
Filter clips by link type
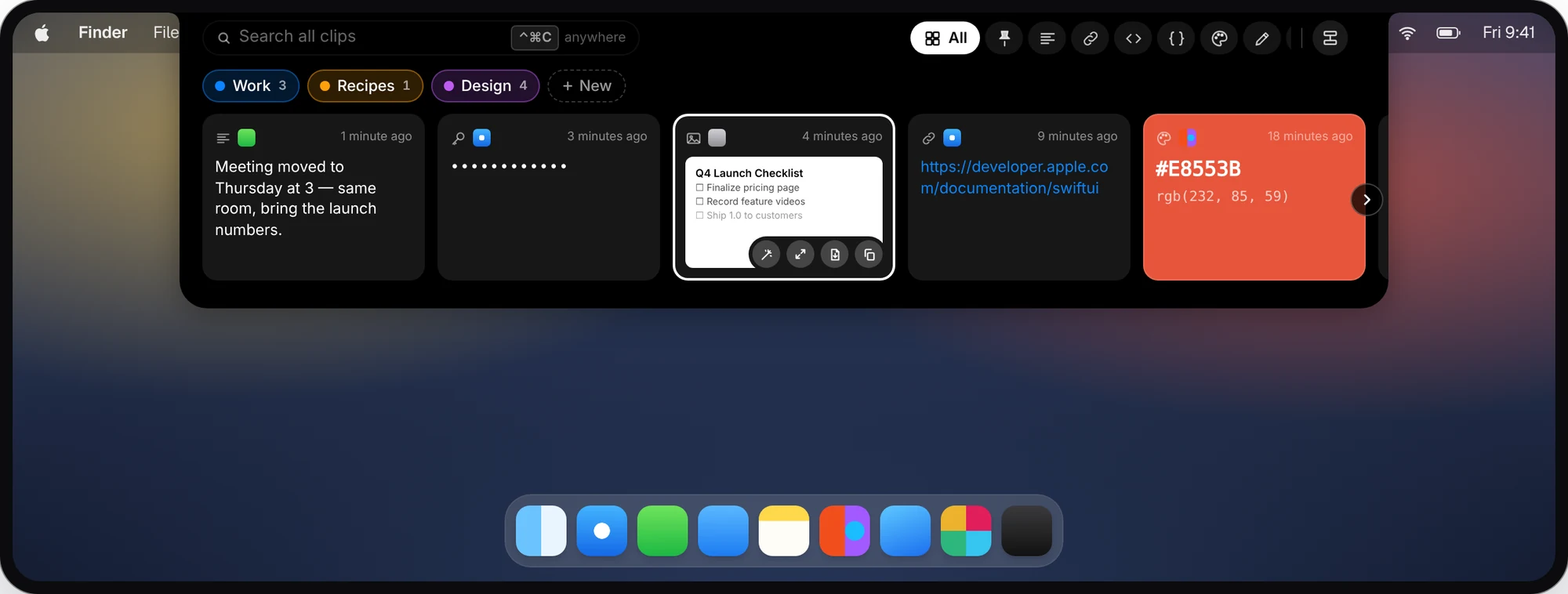click(x=1091, y=38)
